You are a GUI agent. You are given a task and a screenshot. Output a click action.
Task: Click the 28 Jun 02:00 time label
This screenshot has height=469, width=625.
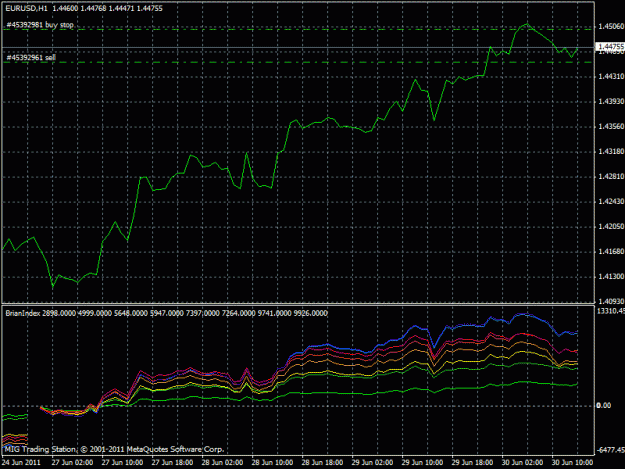222,462
